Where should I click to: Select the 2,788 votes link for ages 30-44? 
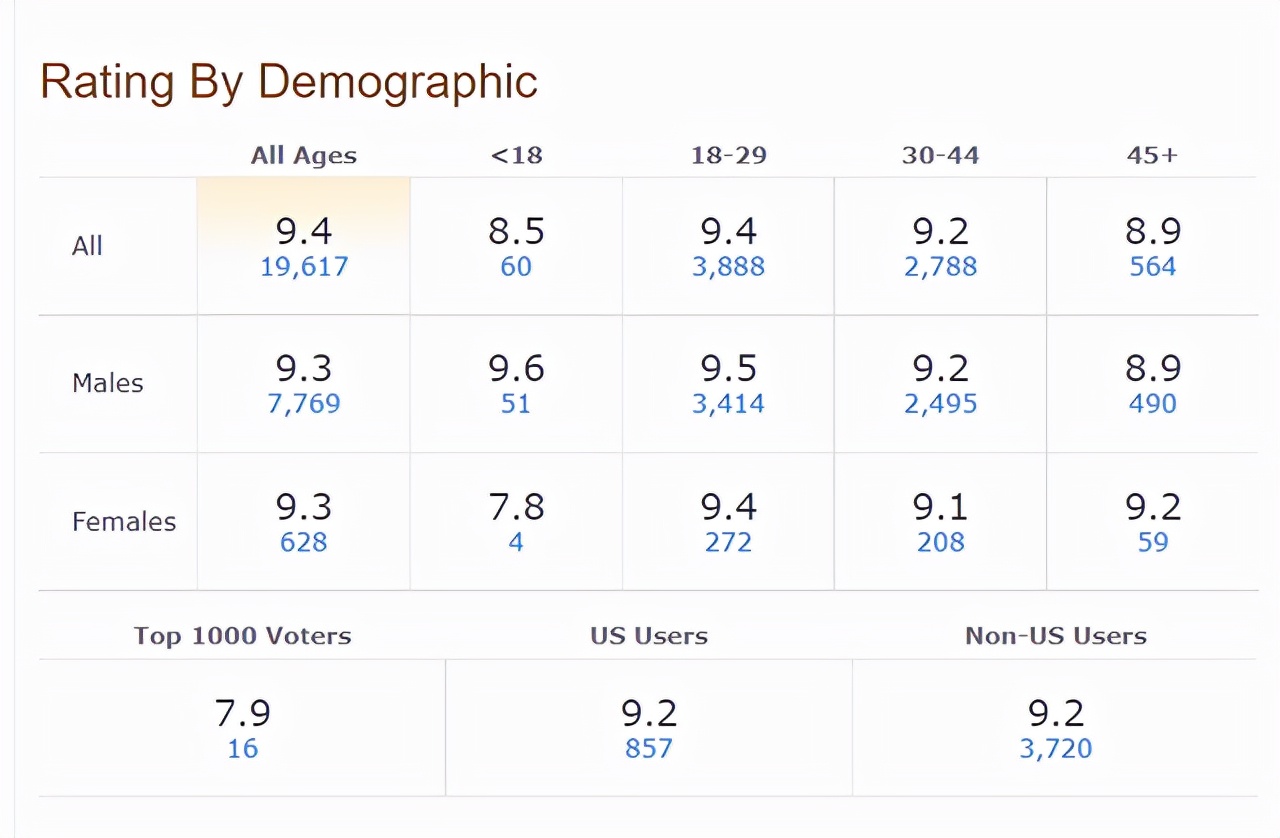point(940,267)
